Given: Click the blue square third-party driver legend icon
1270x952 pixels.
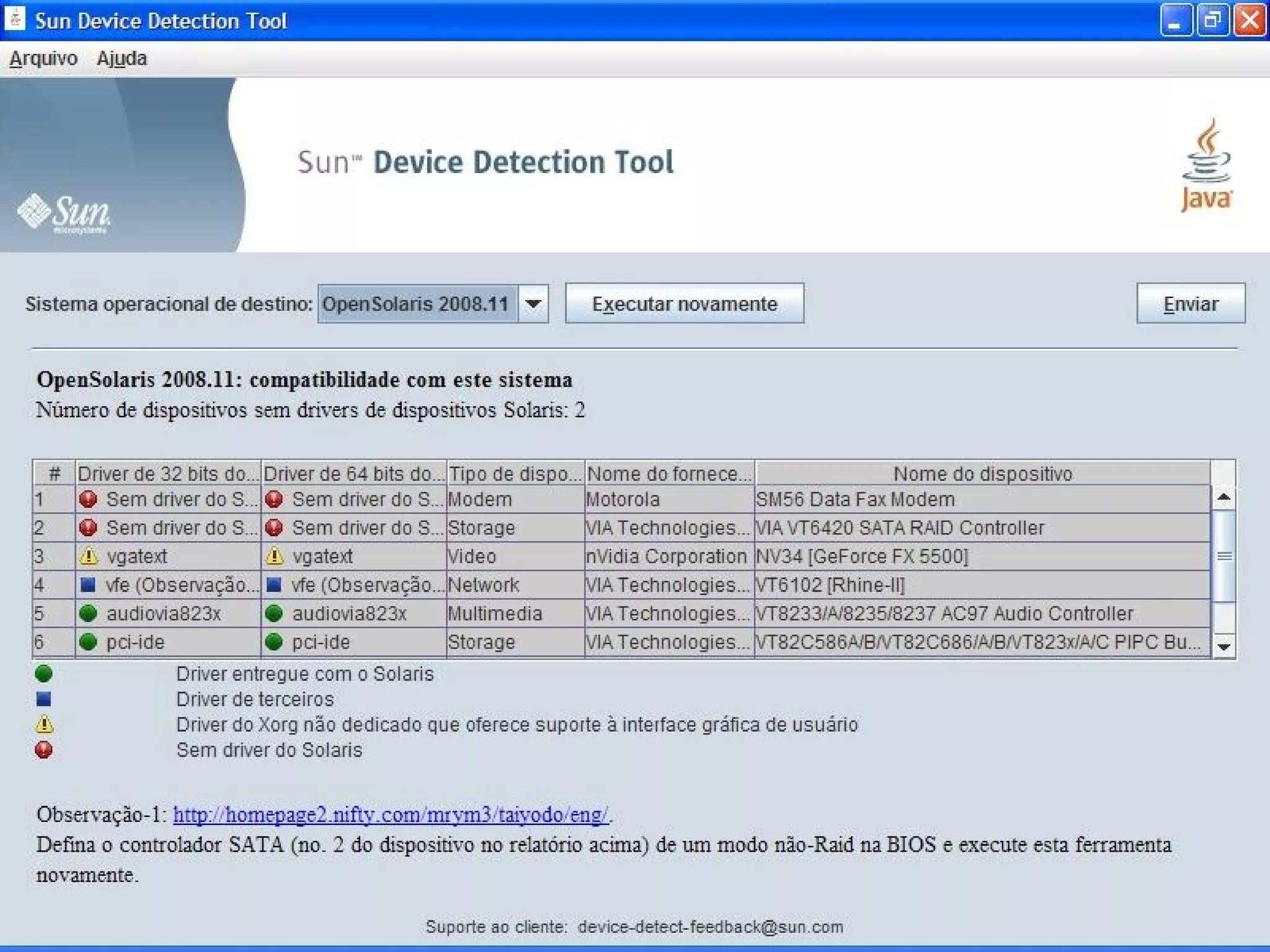Looking at the screenshot, I should point(43,699).
